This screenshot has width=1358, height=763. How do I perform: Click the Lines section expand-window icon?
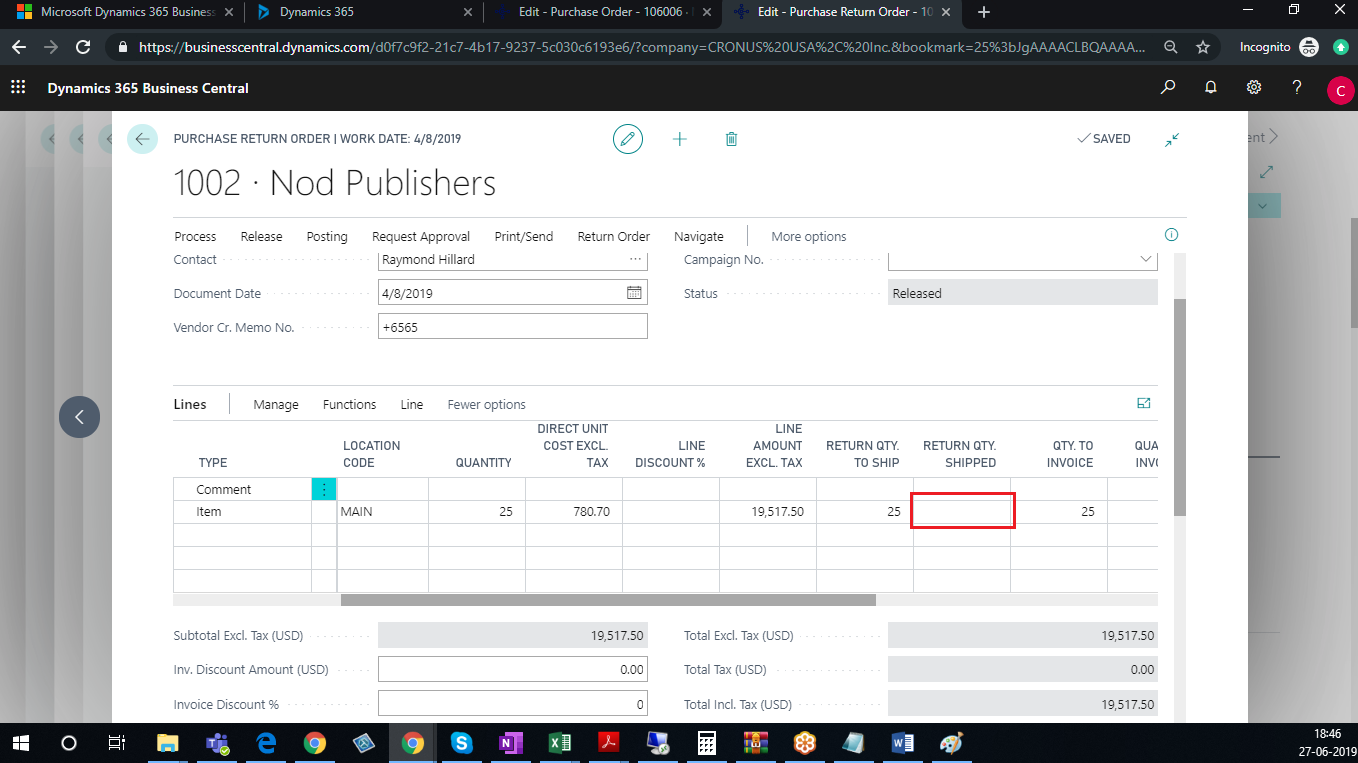(x=1144, y=404)
